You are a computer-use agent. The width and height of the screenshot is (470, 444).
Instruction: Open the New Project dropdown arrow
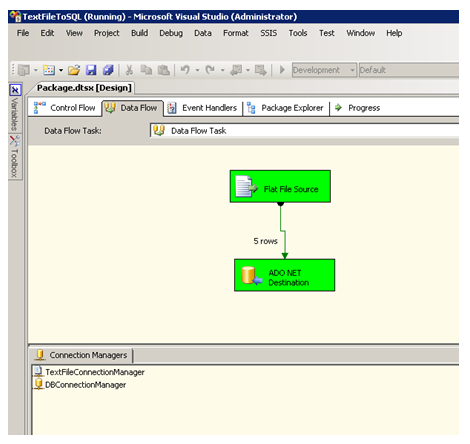coord(36,70)
